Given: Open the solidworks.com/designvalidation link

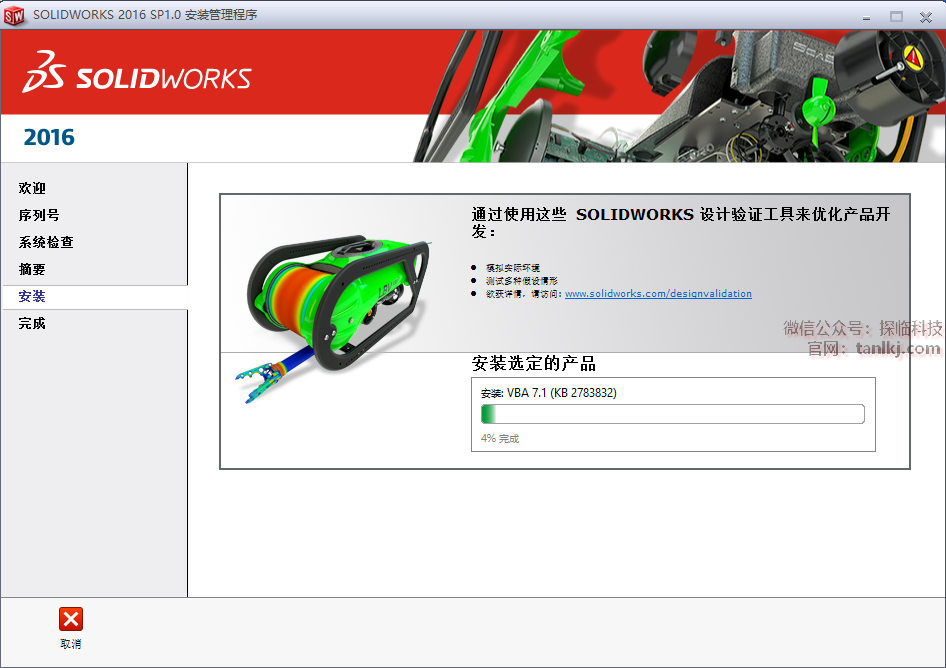Looking at the screenshot, I should [x=658, y=294].
